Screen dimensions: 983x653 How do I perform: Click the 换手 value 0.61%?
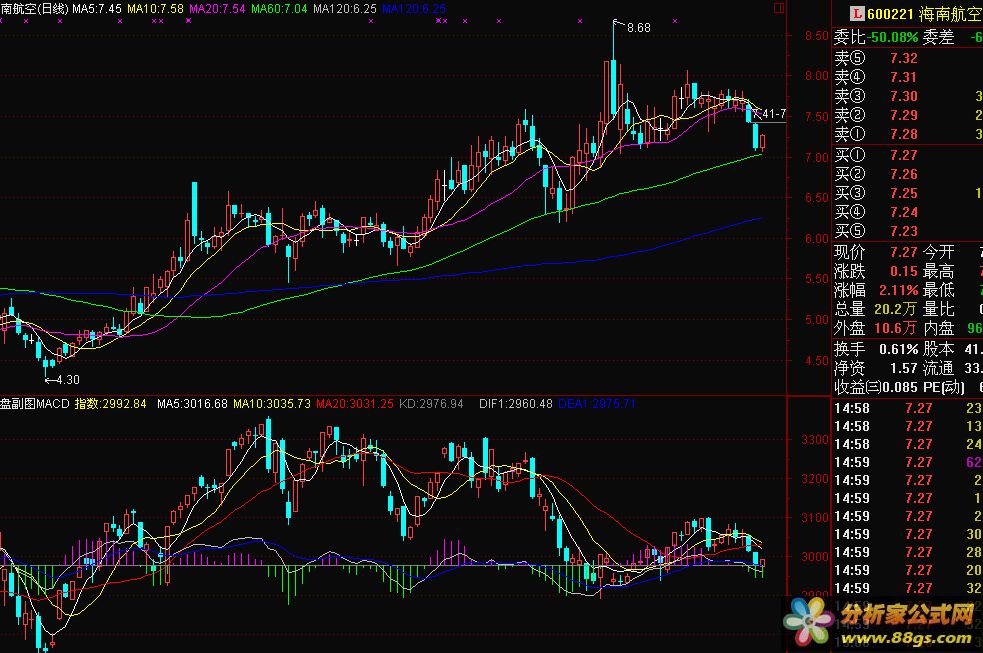click(898, 349)
